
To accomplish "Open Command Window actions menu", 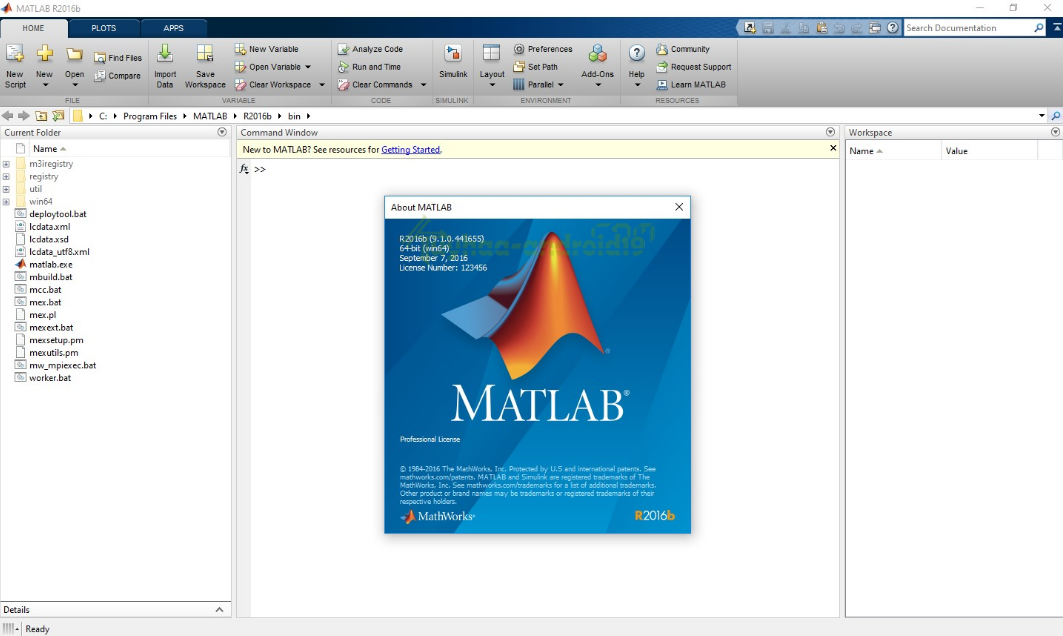I will 830,132.
